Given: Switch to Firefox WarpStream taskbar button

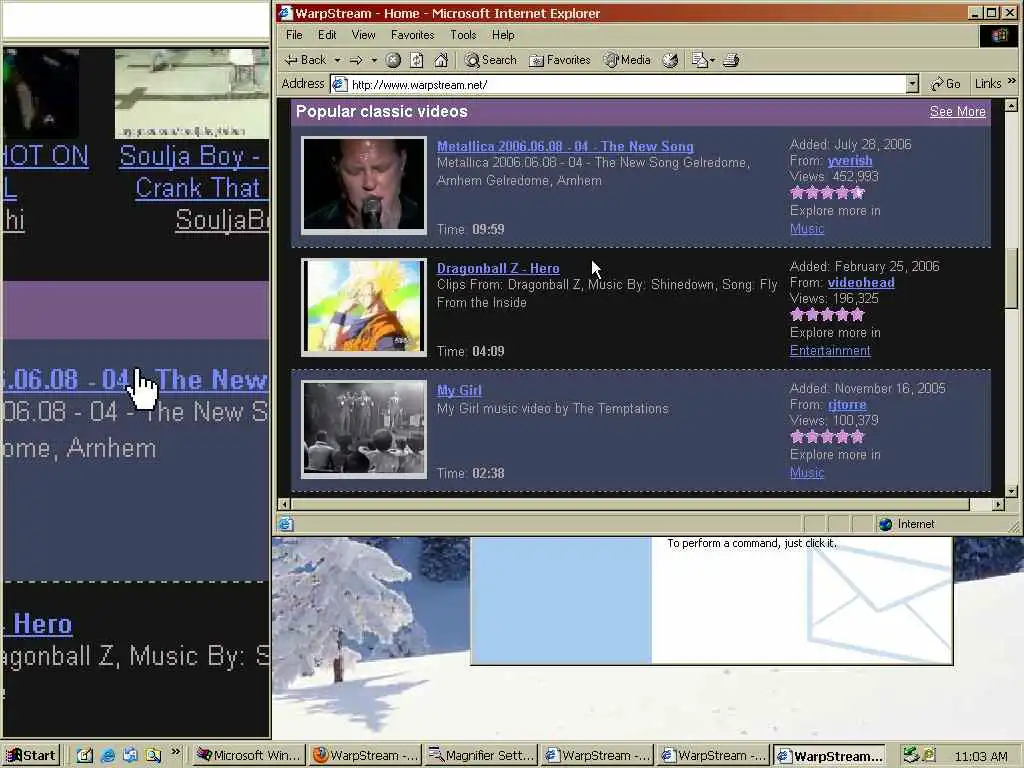Looking at the screenshot, I should [x=366, y=756].
